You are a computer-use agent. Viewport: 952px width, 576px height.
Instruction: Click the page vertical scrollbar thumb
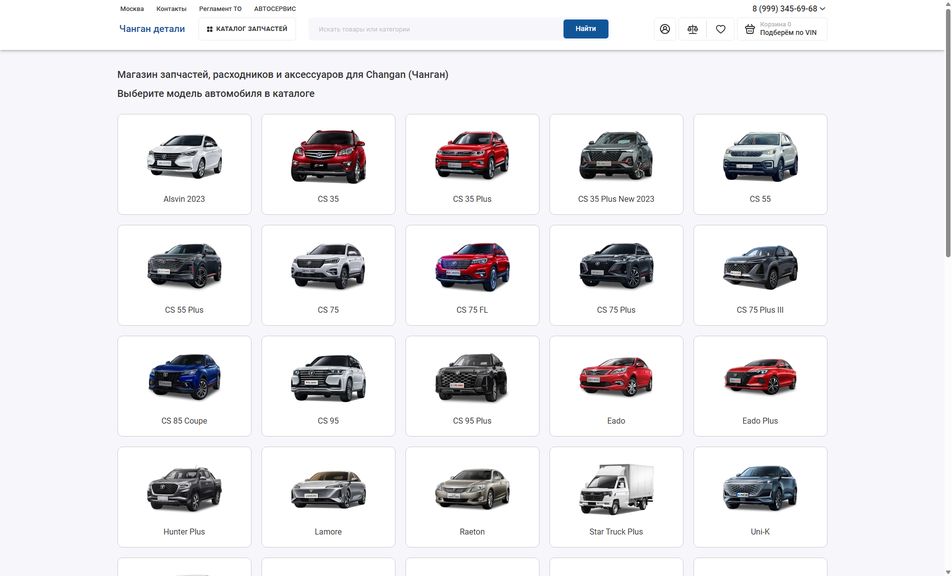click(x=947, y=132)
